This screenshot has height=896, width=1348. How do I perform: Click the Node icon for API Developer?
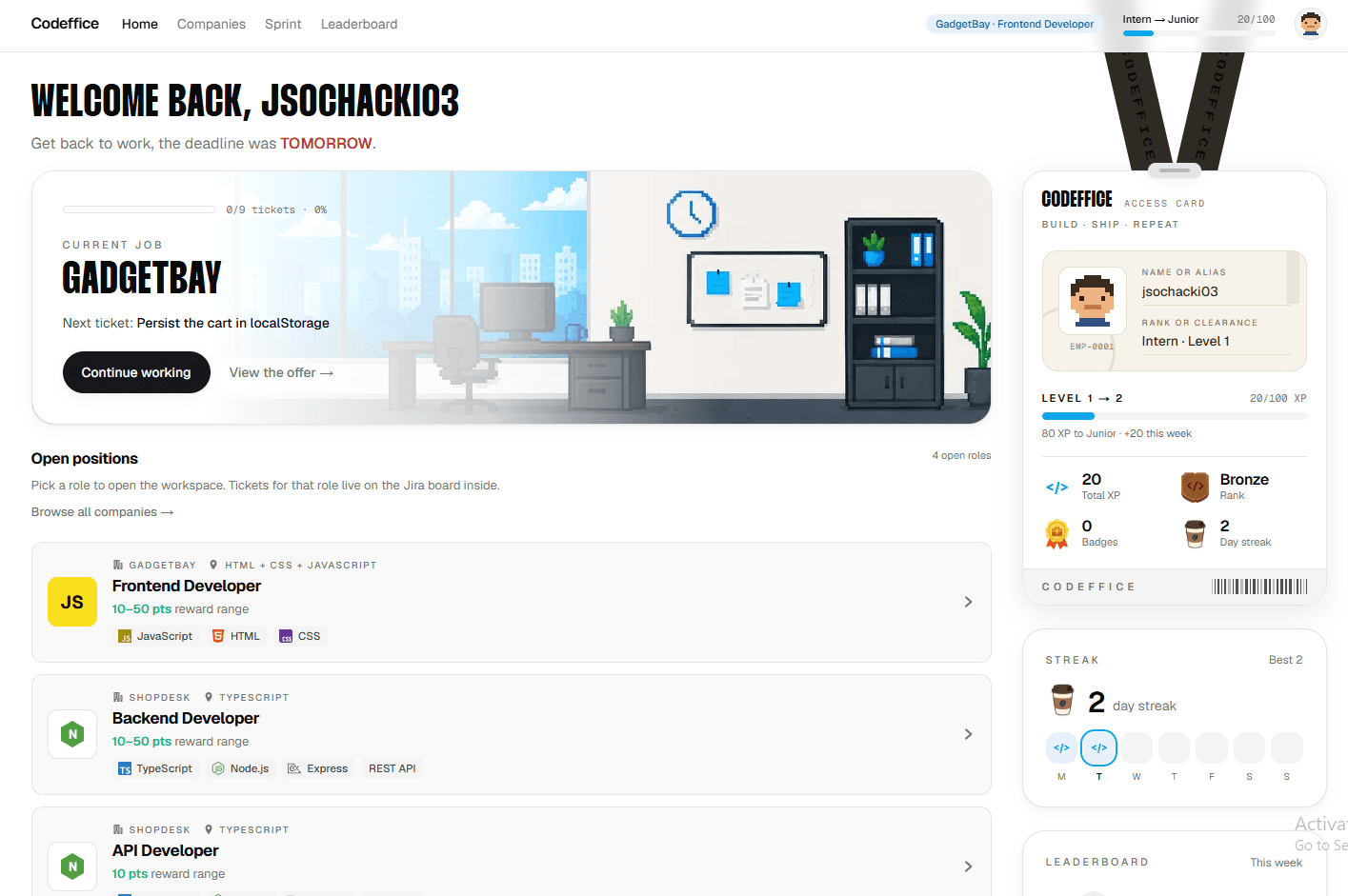(x=72, y=866)
